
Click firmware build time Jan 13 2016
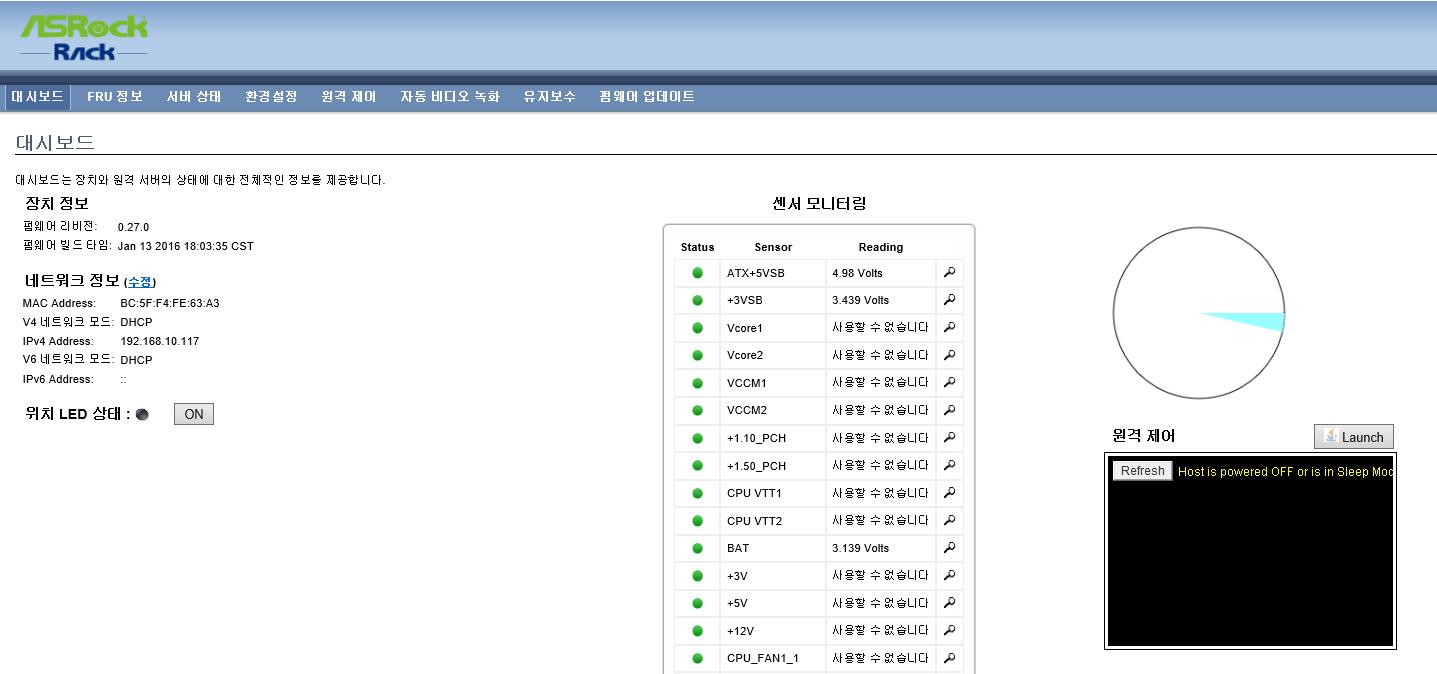(x=185, y=246)
